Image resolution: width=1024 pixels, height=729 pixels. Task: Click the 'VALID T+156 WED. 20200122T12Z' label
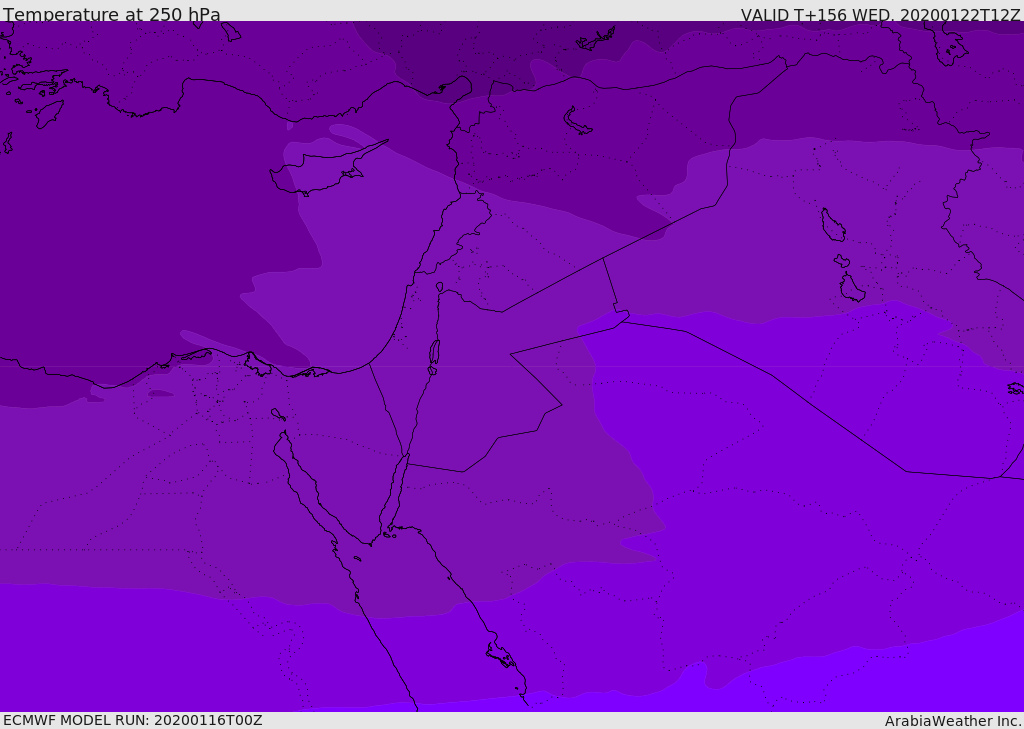880,14
